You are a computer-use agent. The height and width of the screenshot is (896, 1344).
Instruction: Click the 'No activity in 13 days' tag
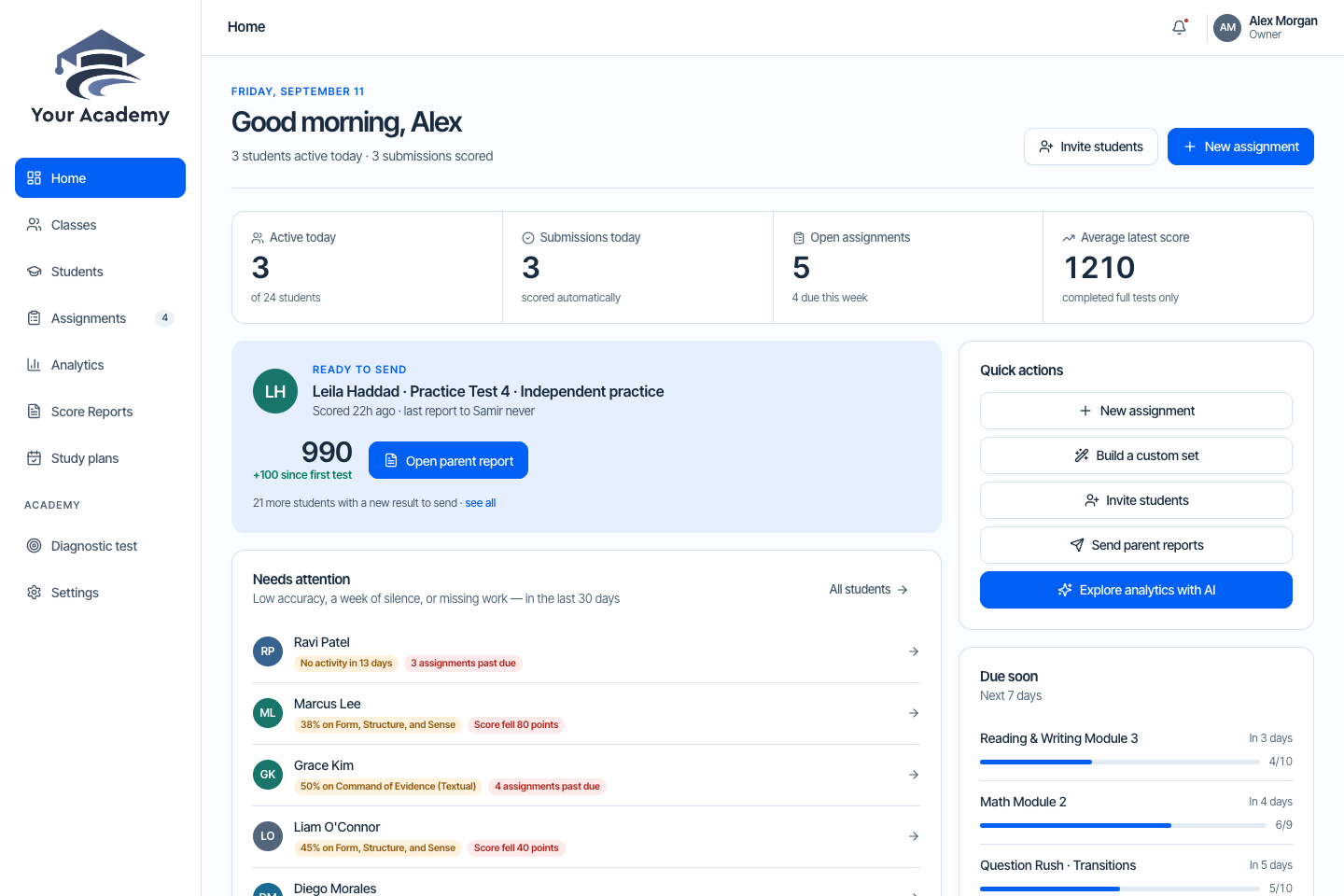click(346, 664)
